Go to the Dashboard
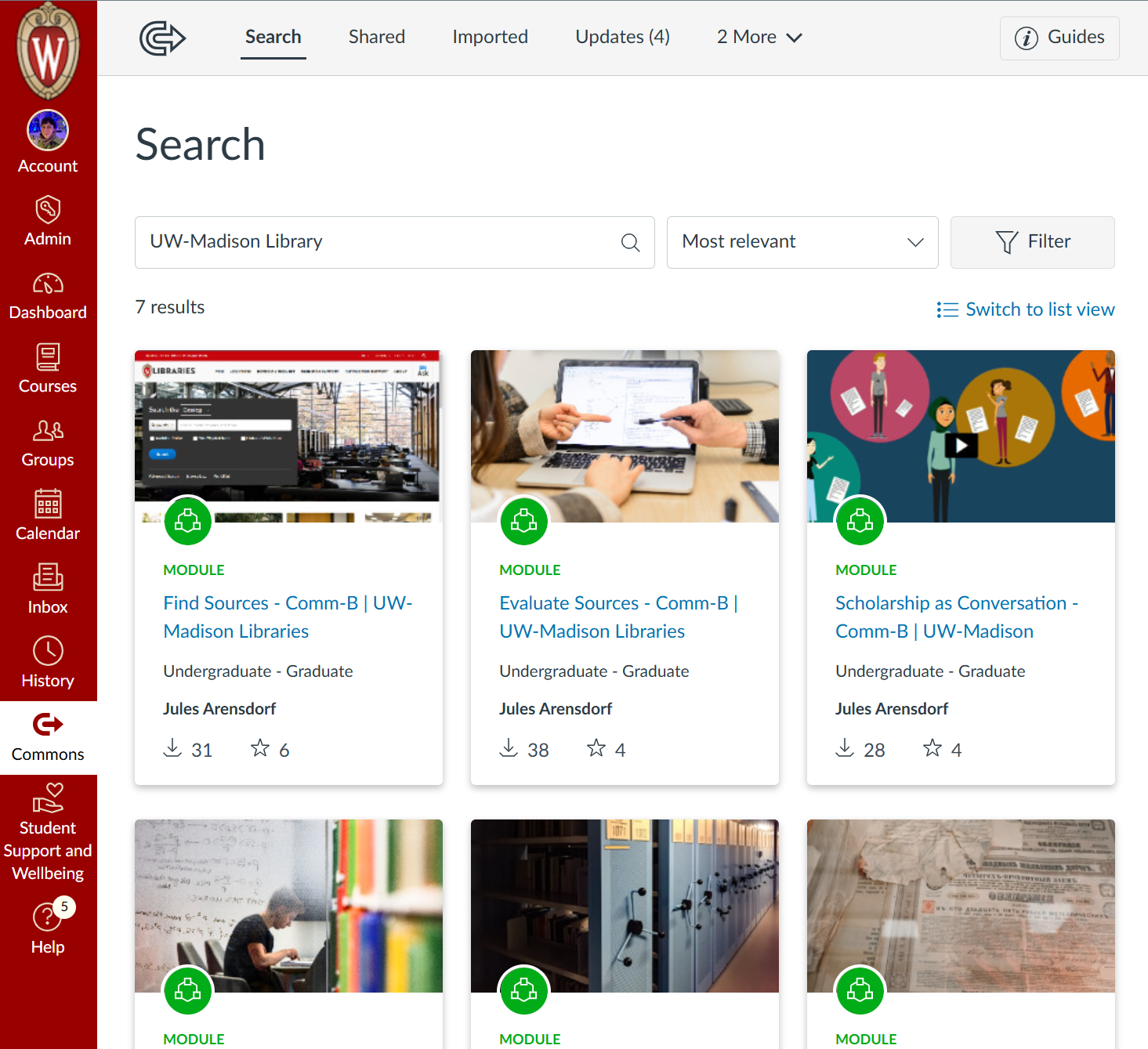This screenshot has height=1049, width=1148. click(x=48, y=297)
